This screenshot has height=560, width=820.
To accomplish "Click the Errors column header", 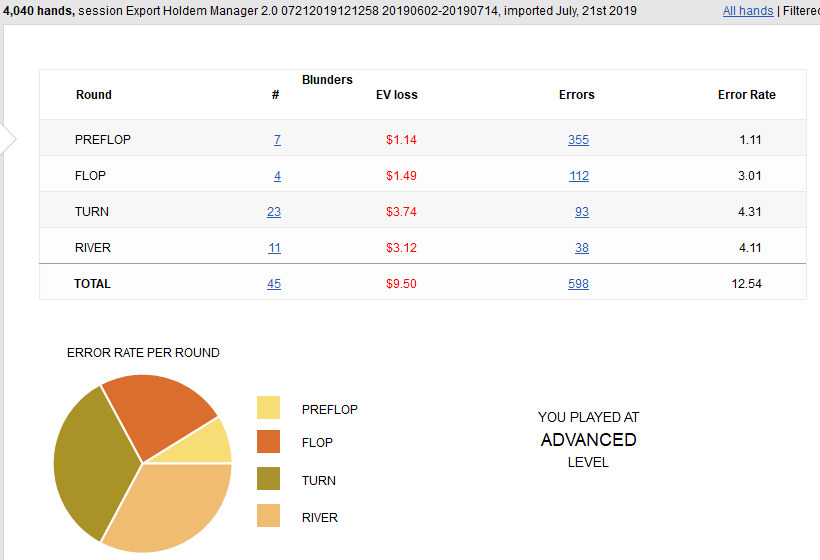I will coord(576,95).
